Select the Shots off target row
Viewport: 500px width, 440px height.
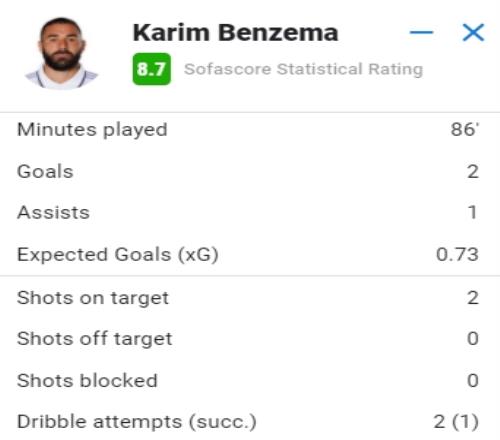click(x=250, y=339)
